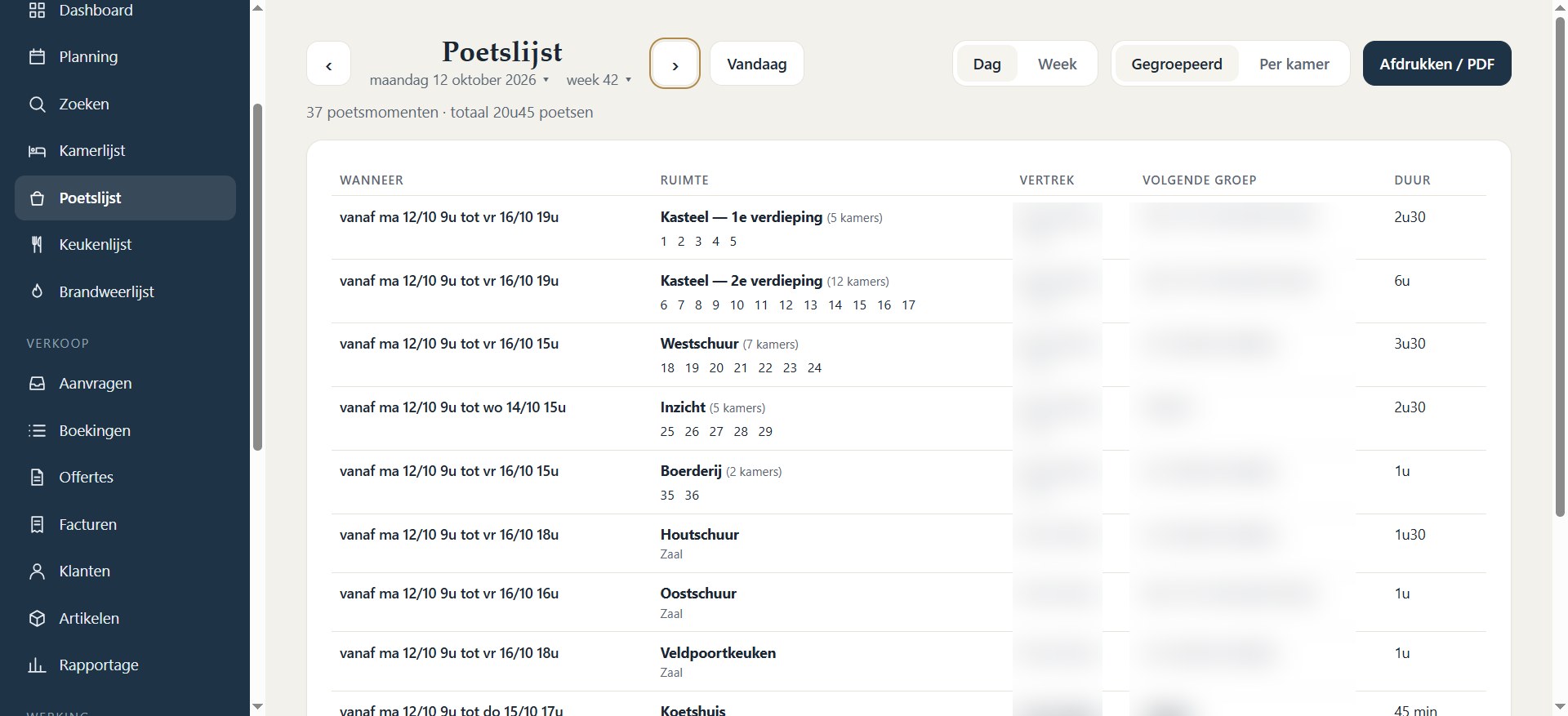This screenshot has height=716, width=1568.
Task: Click the 'Boerderij' row title
Action: pos(691,471)
